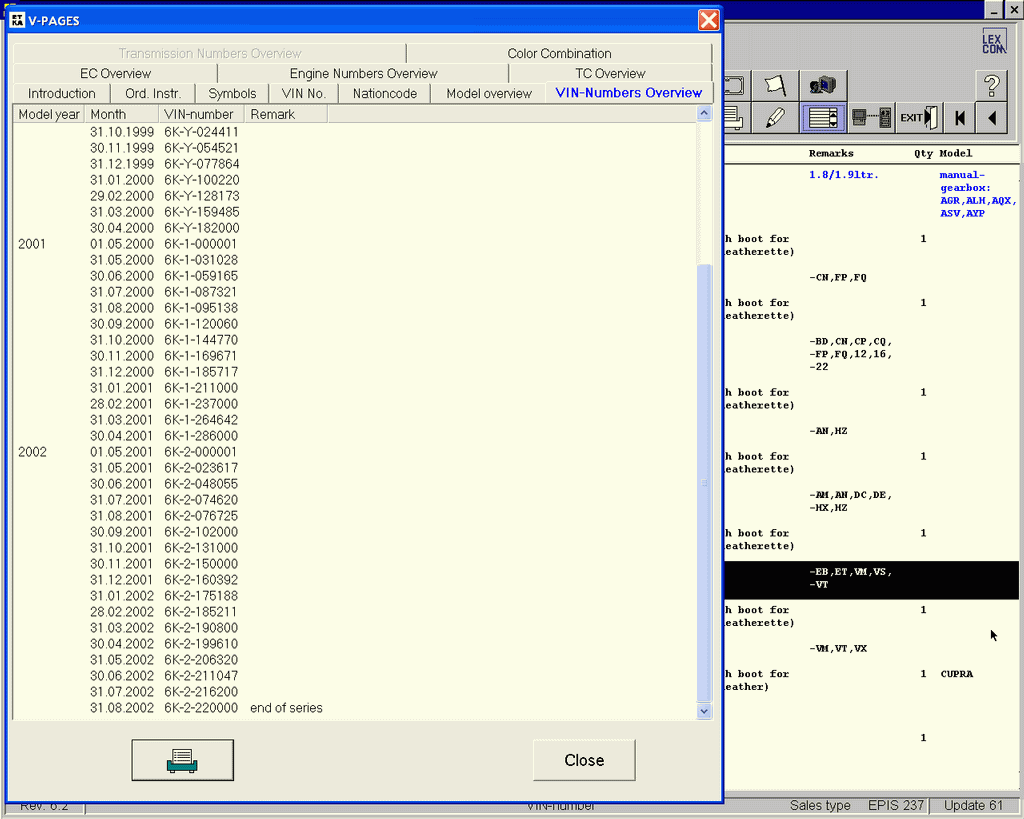Viewport: 1024px width, 819px height.
Task: Click the pencil edit toolbar icon
Action: point(775,118)
